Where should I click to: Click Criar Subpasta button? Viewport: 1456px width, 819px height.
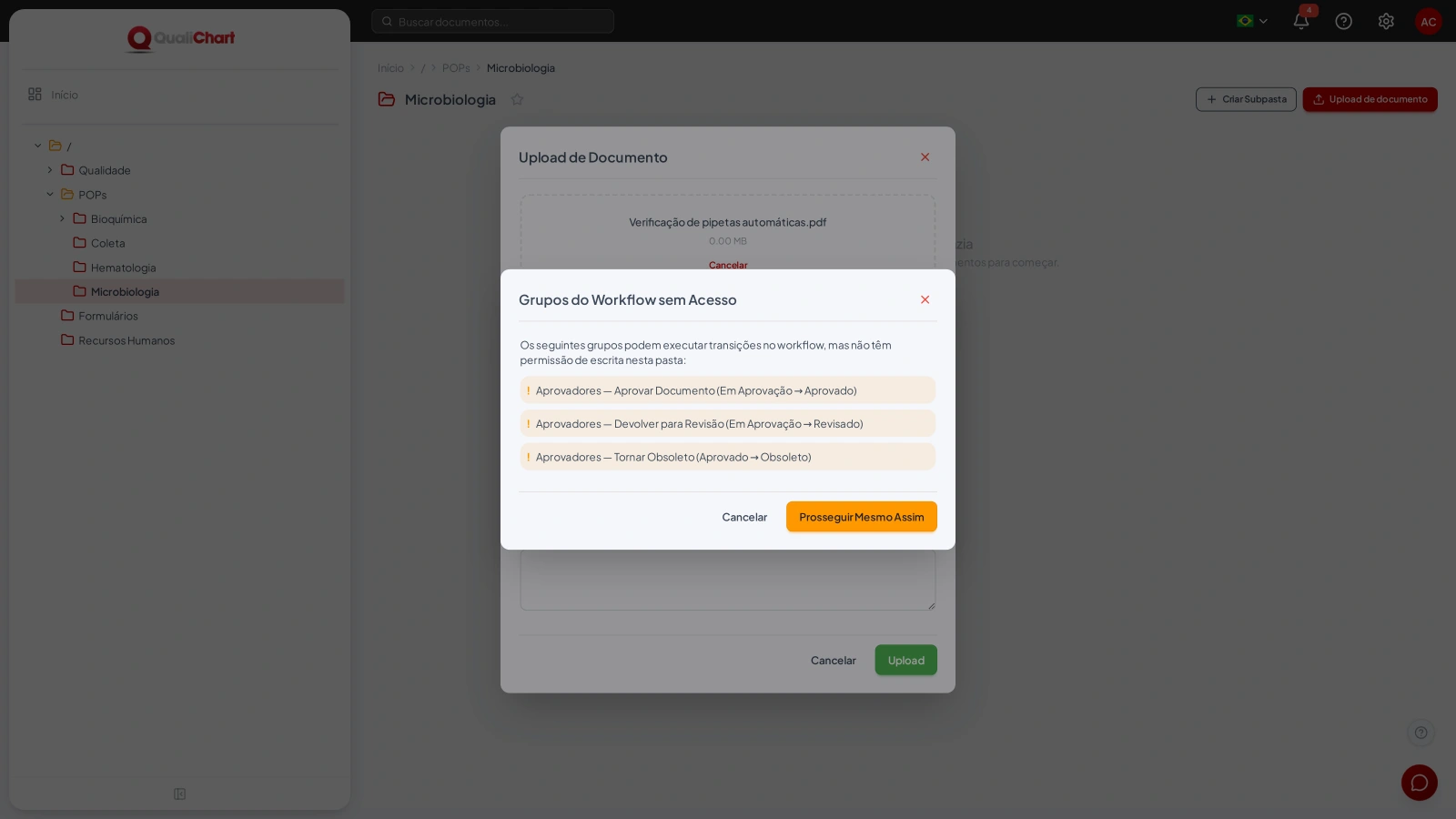[x=1246, y=99]
